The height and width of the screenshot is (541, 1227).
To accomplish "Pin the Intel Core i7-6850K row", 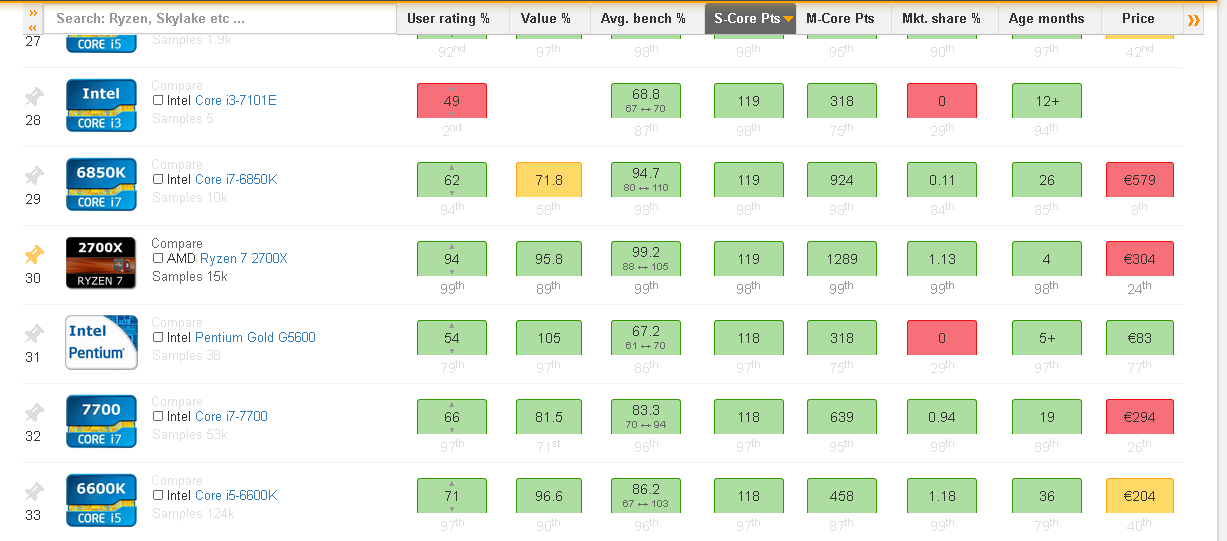I will 34,176.
